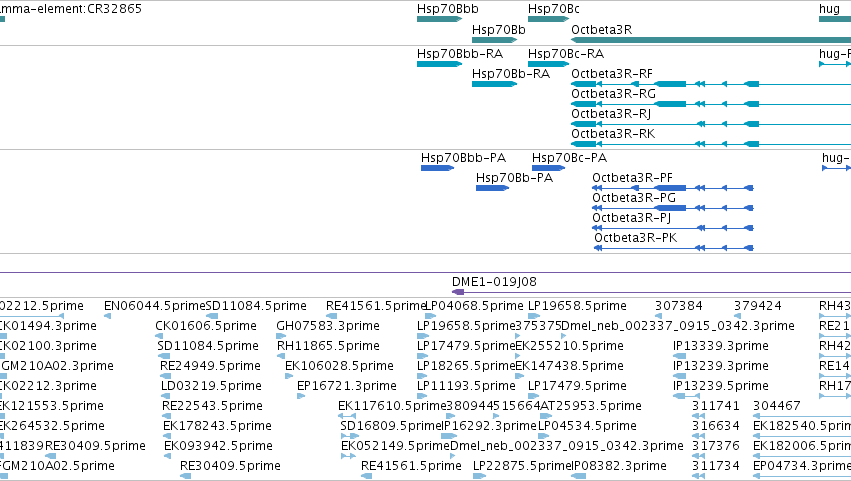Click the Hsp70Bbb-RA transcript label
851x481 pixels.
(460, 54)
